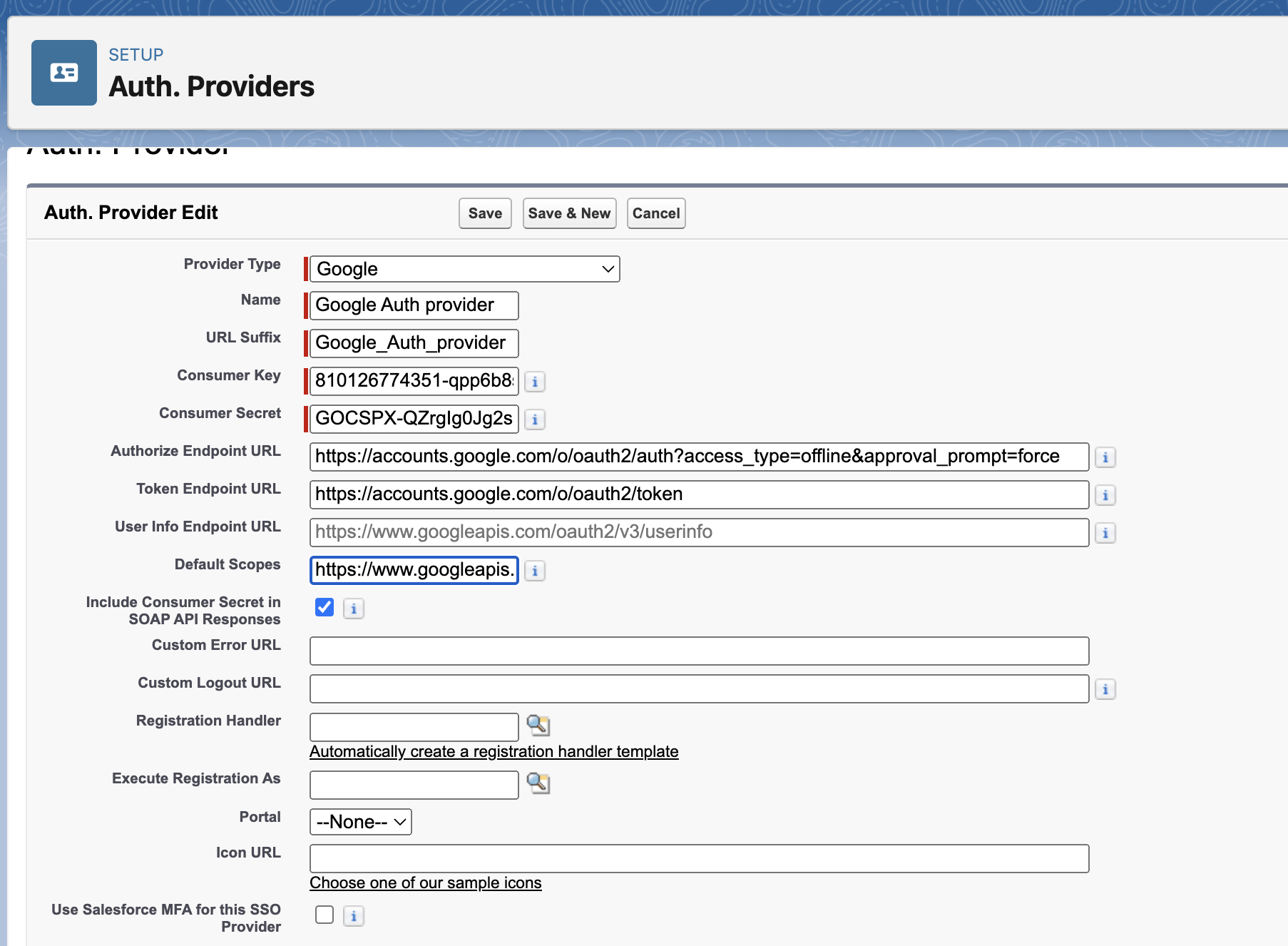This screenshot has width=1288, height=946.
Task: Click the info icon beside Consumer Key
Action: pyautogui.click(x=535, y=382)
